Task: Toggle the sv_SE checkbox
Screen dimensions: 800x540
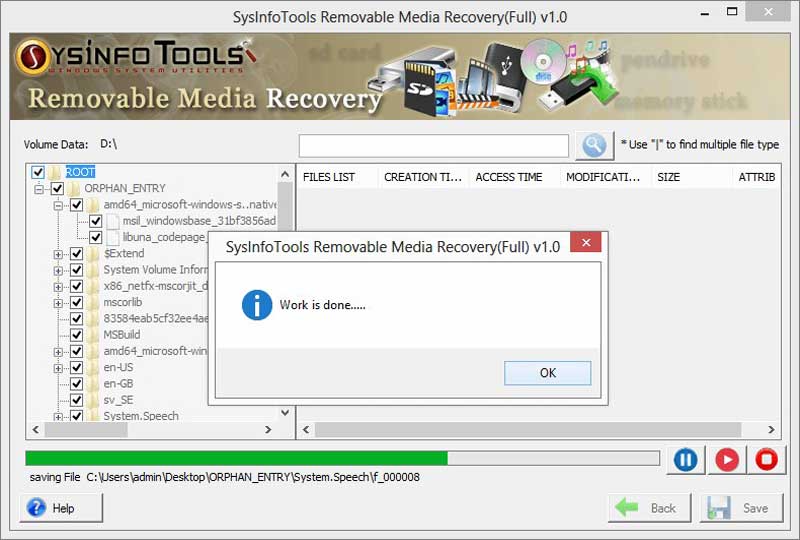Action: coord(77,400)
